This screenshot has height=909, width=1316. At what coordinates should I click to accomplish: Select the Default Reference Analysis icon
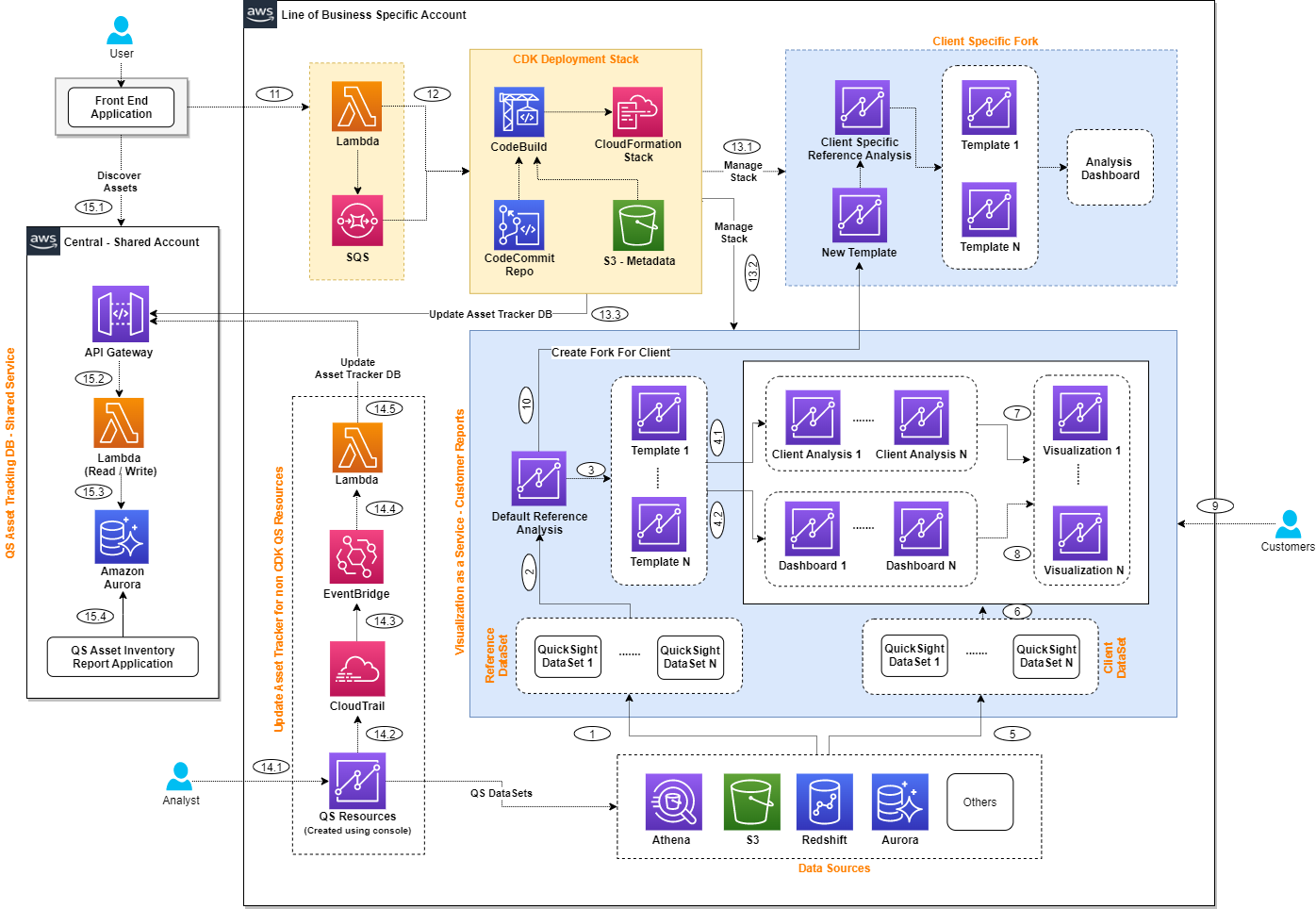[x=538, y=479]
